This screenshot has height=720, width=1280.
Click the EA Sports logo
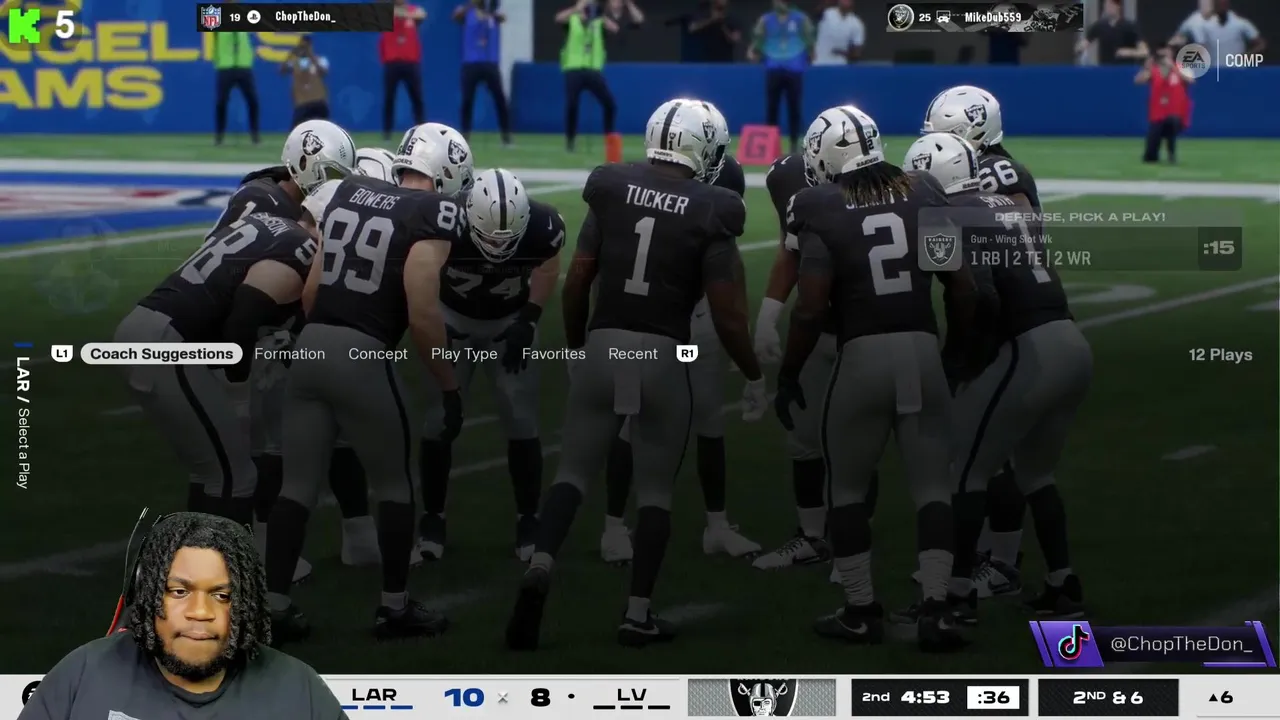coord(1192,61)
